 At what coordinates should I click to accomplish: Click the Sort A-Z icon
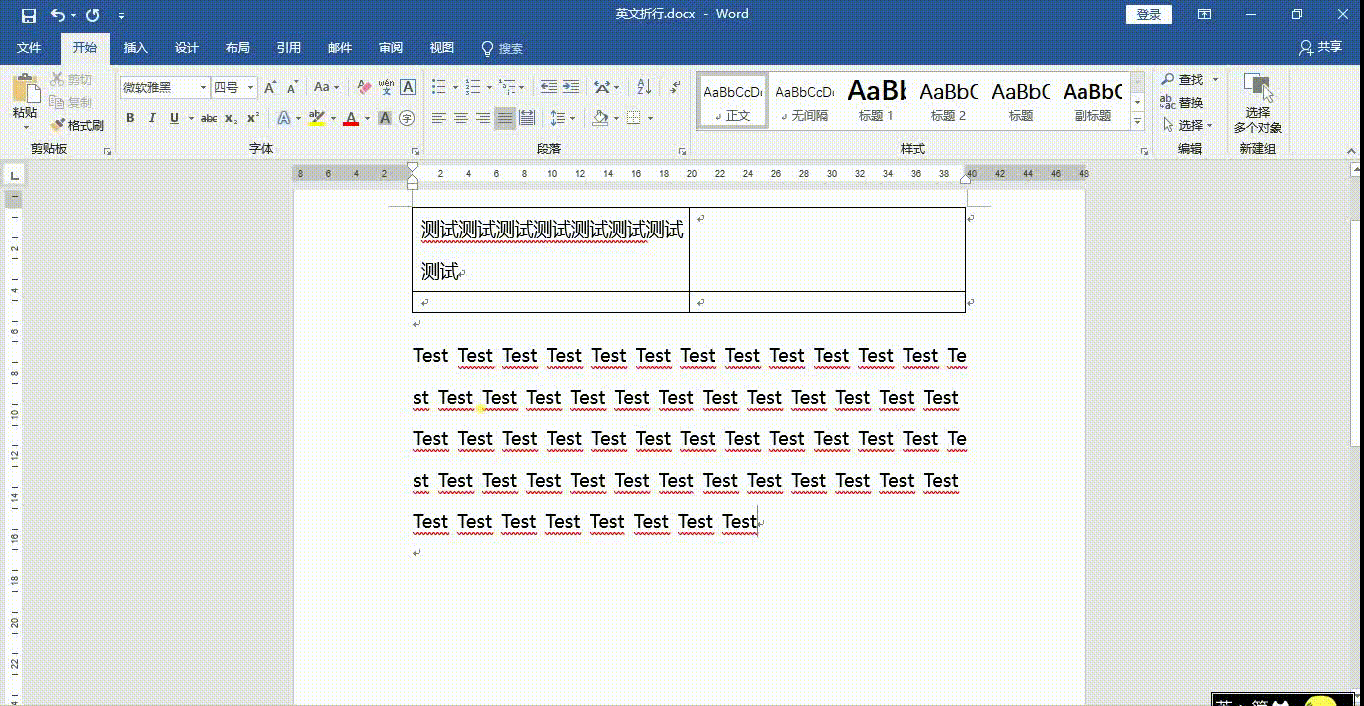coord(644,88)
